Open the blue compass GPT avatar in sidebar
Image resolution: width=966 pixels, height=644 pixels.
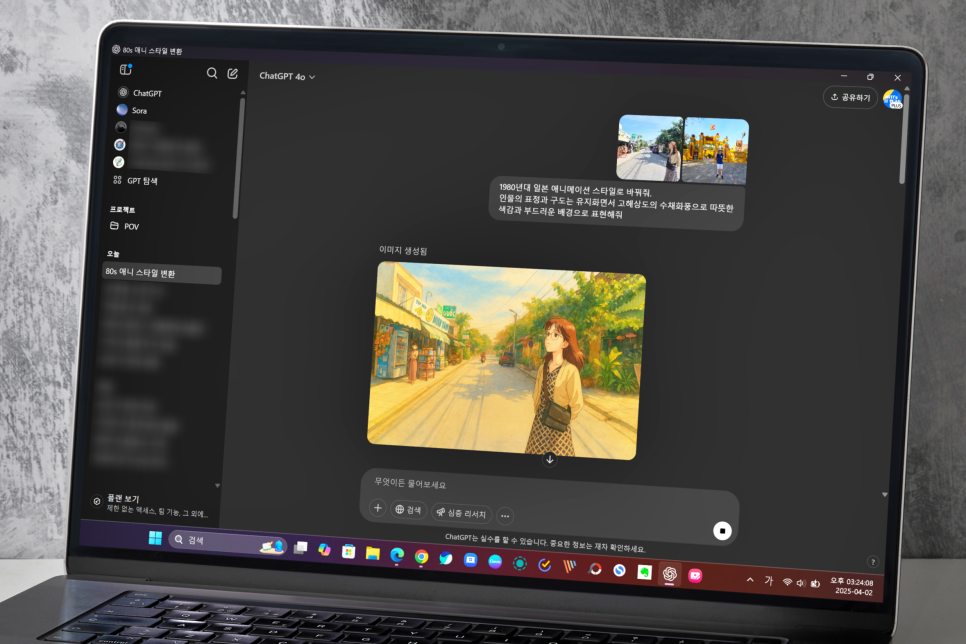tap(120, 144)
